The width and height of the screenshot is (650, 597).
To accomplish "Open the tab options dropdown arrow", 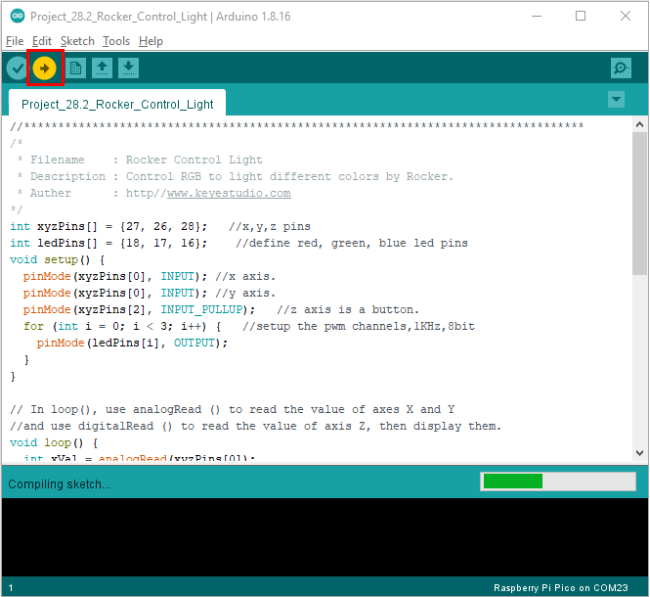I will tap(616, 100).
